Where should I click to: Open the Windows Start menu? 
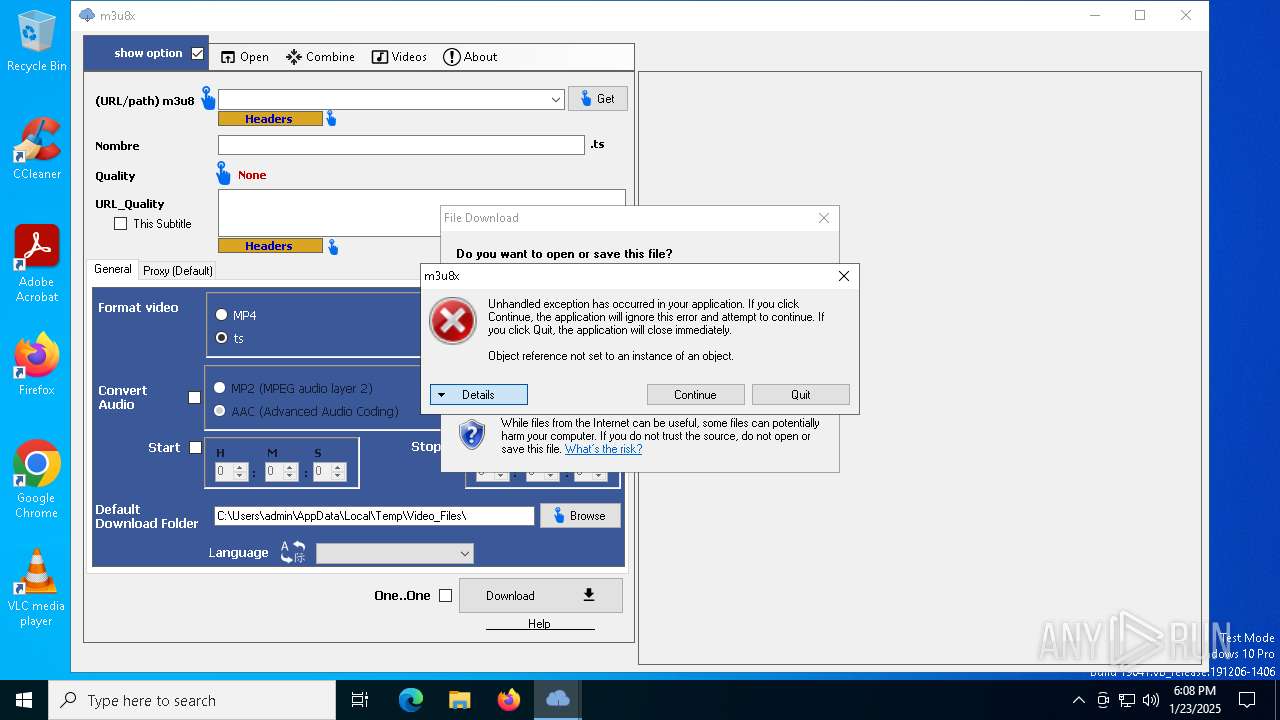coord(24,700)
